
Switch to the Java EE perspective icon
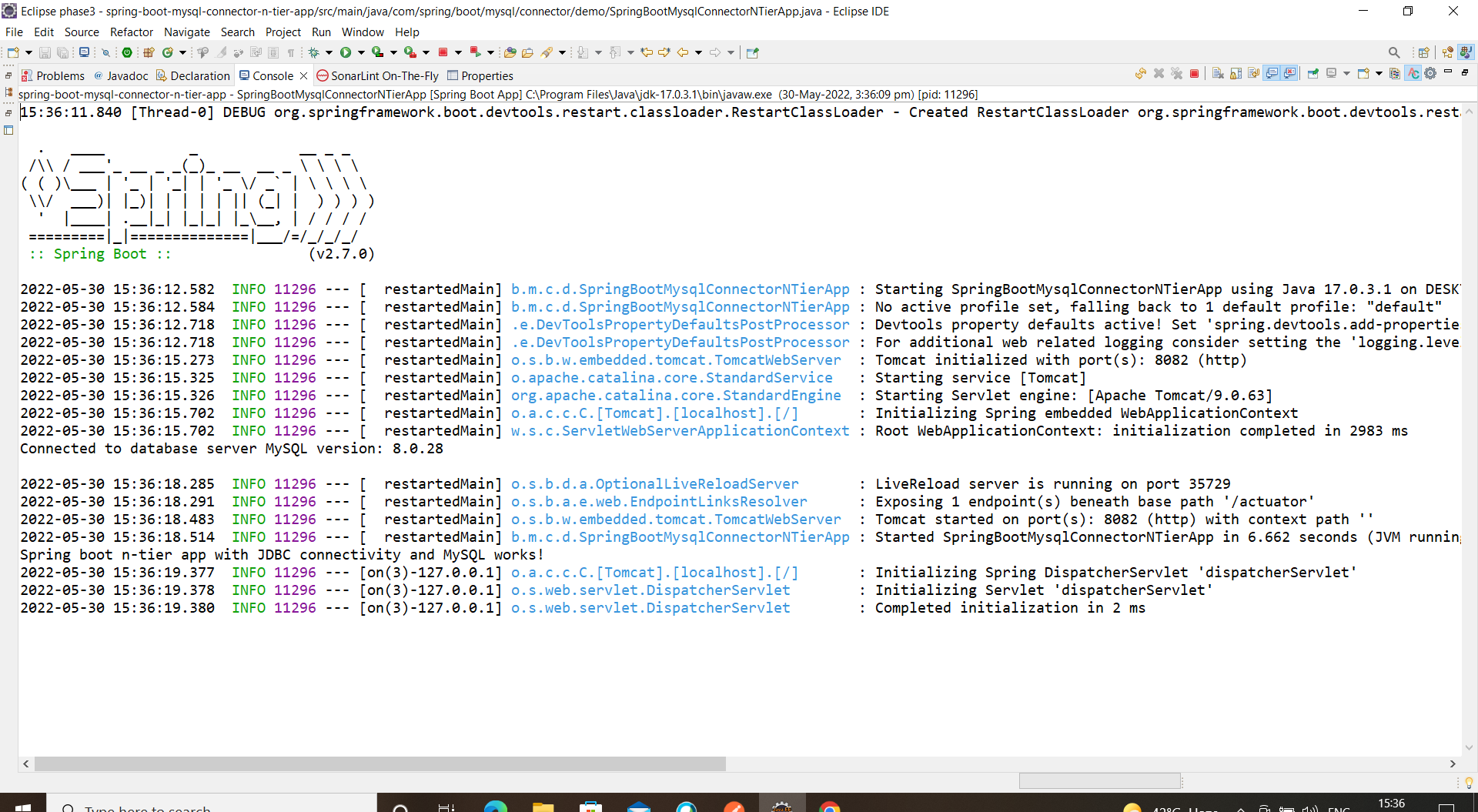click(x=1447, y=52)
